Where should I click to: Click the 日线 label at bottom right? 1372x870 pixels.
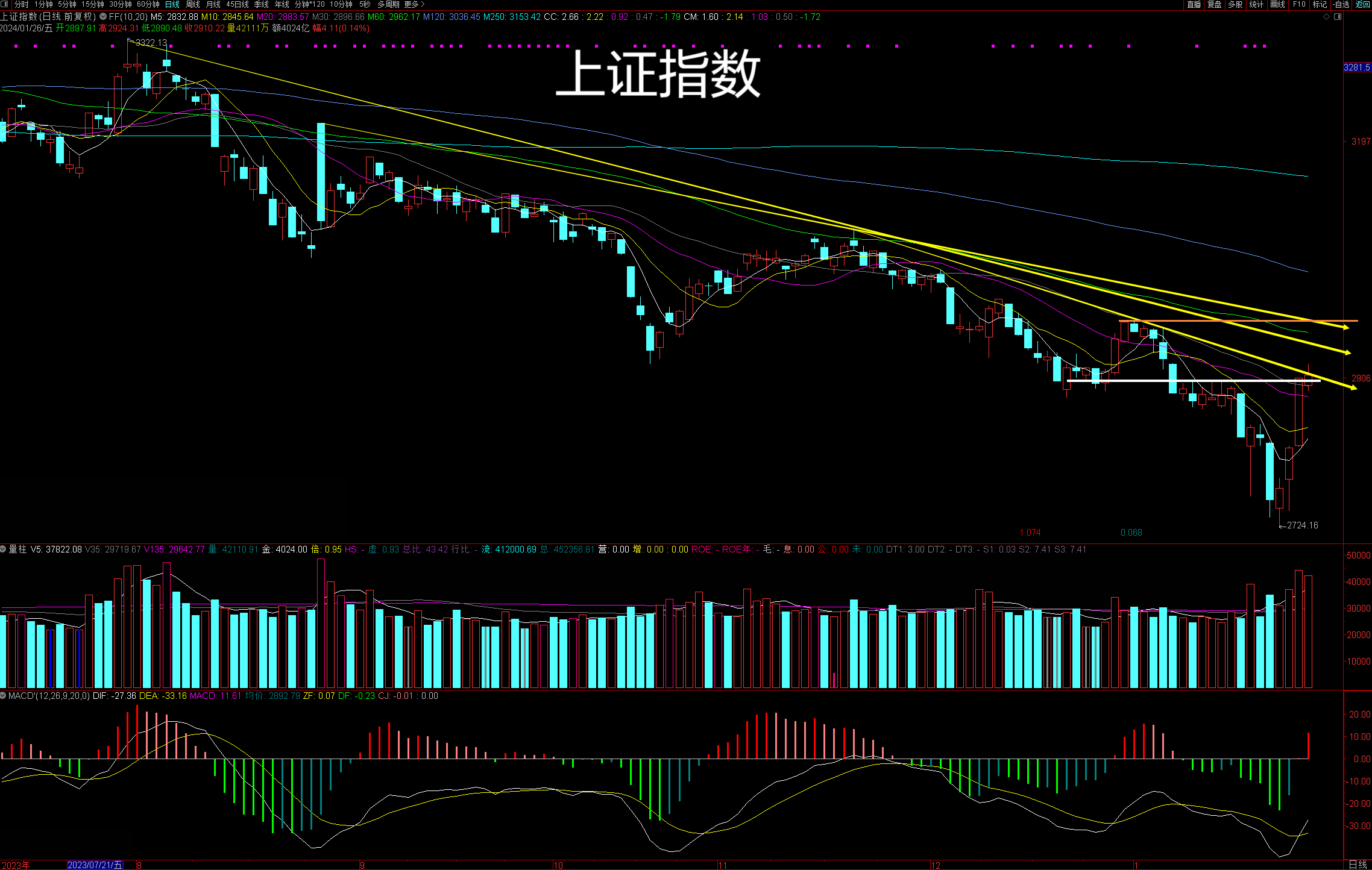1358,865
